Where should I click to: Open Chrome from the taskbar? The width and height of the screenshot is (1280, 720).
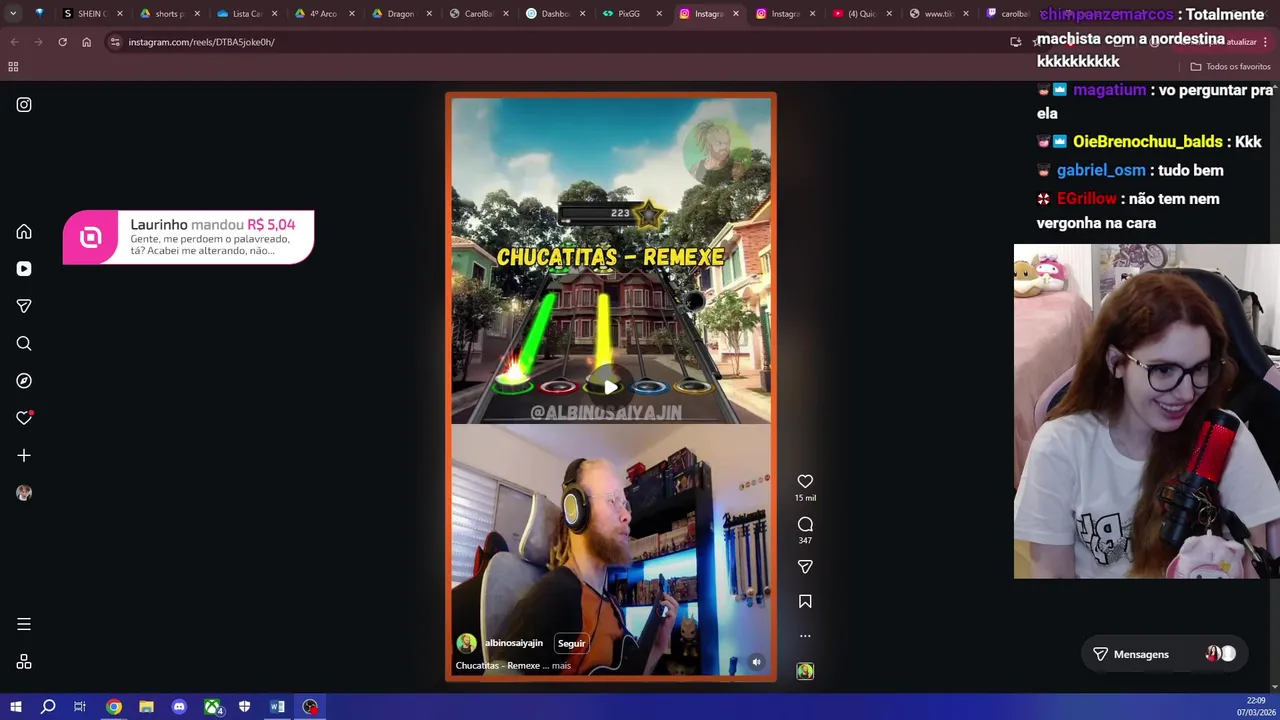[x=114, y=707]
